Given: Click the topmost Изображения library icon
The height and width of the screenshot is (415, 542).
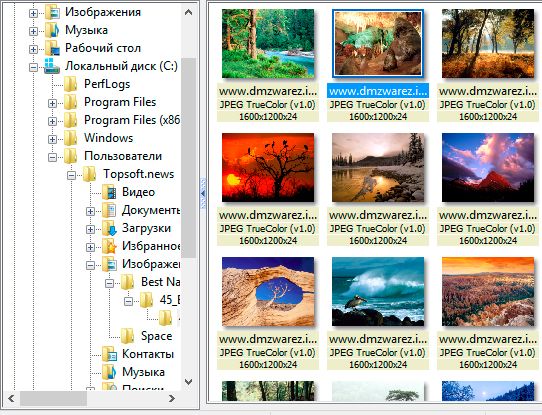Looking at the screenshot, I should pos(52,12).
